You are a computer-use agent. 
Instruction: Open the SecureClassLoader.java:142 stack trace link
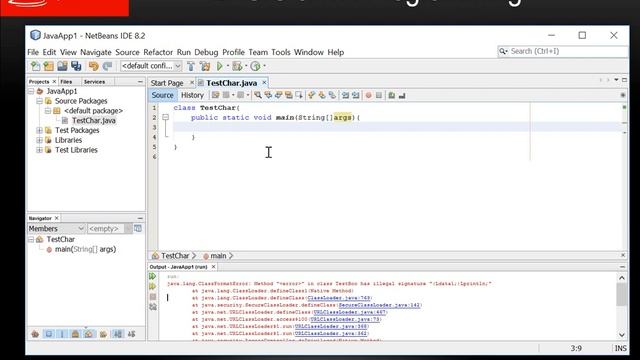click(x=379, y=305)
